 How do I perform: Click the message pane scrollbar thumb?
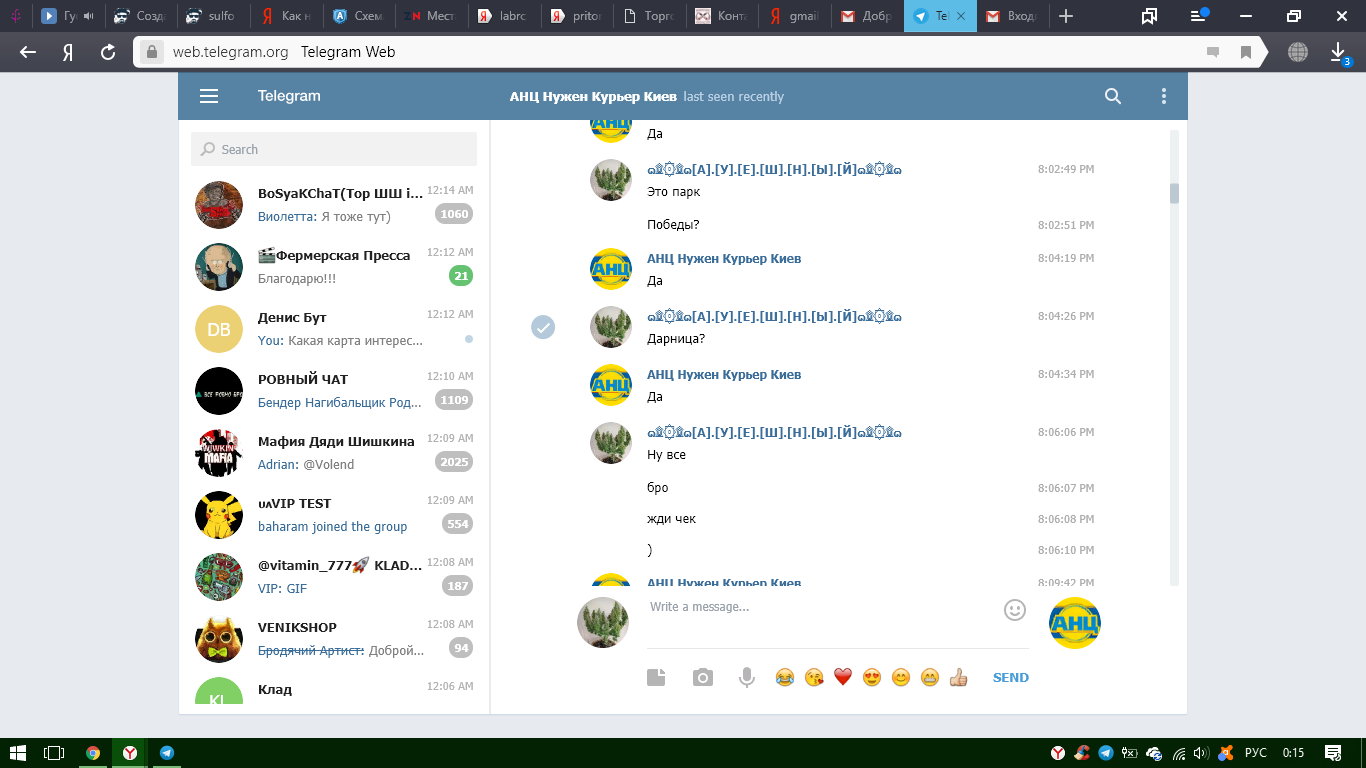coord(1174,193)
